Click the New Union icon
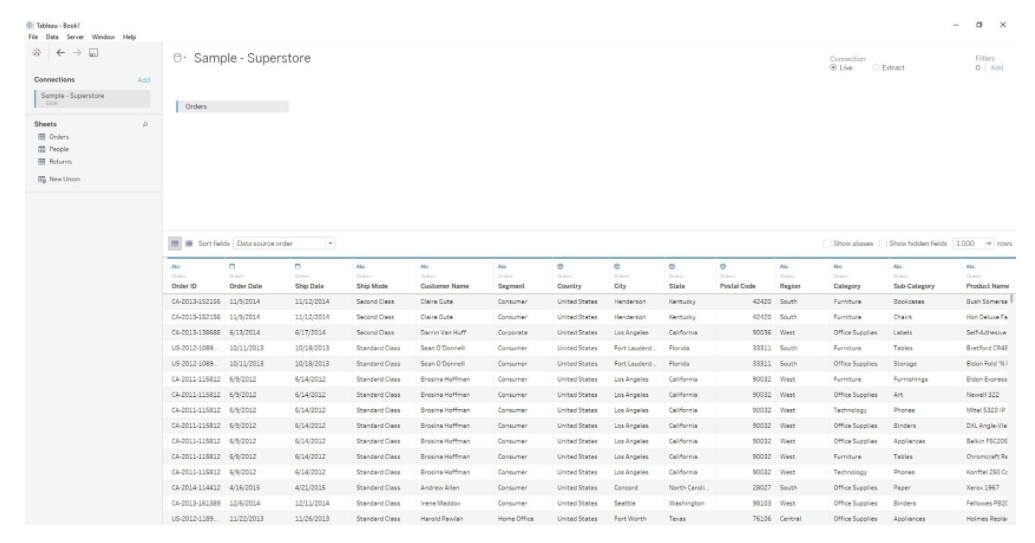The height and width of the screenshot is (543, 1035). pyautogui.click(x=42, y=179)
